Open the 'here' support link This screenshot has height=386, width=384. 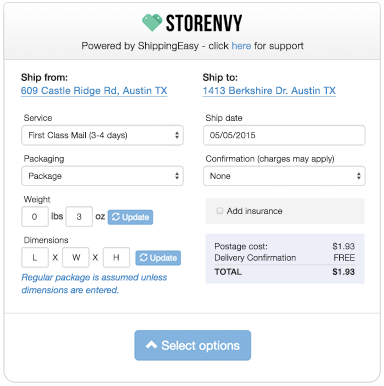tap(241, 46)
